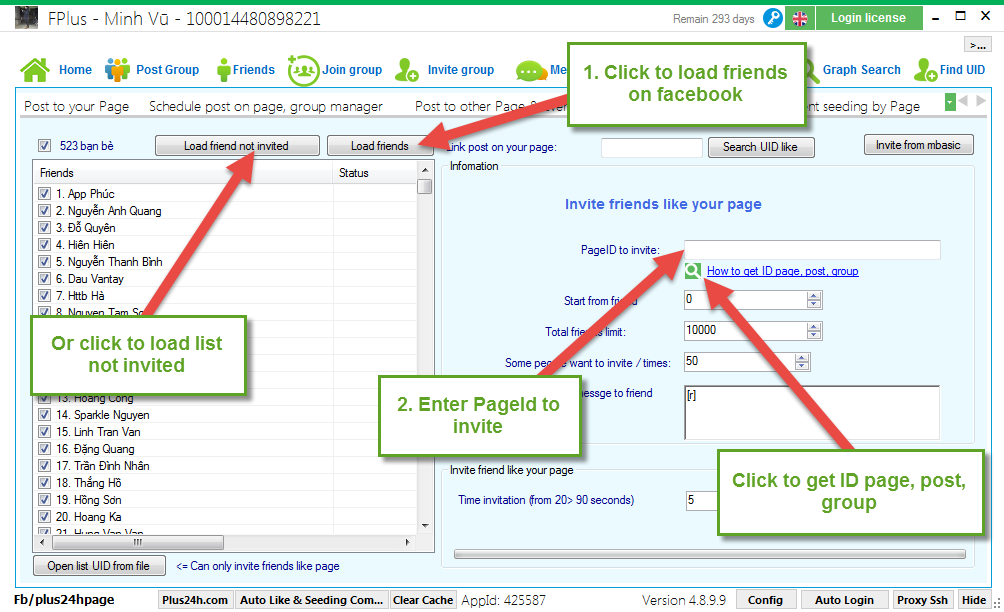Open the Home section
Viewport: 1004px width, 612px height.
tap(56, 70)
